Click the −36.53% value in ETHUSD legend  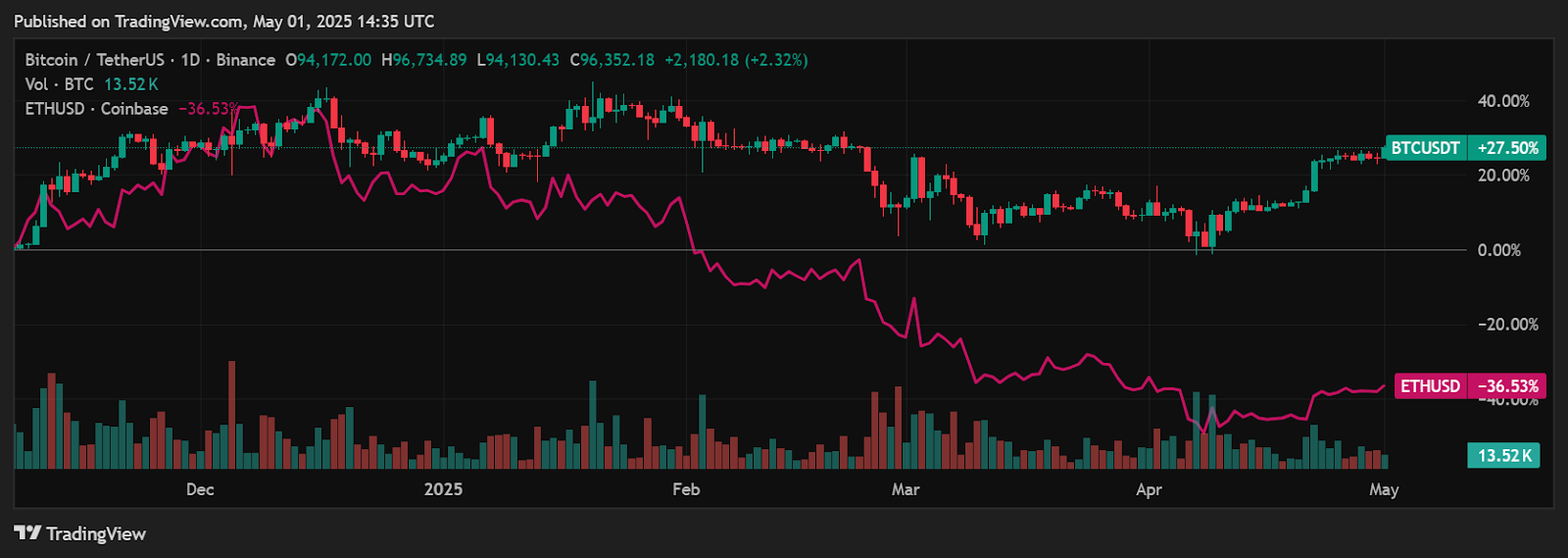pyautogui.click(x=209, y=109)
